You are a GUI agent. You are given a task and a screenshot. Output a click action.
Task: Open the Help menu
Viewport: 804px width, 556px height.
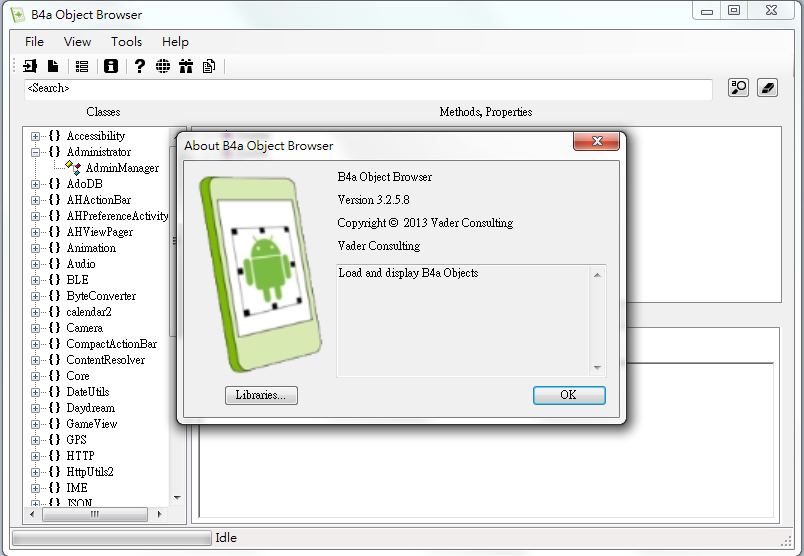(175, 42)
